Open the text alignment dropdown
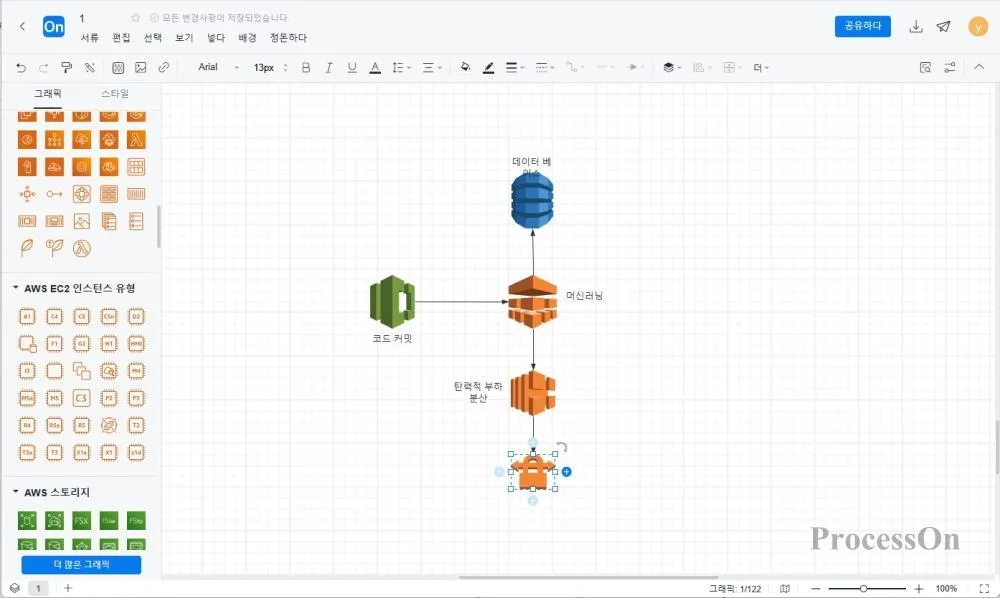The width and height of the screenshot is (1000, 598). (x=432, y=67)
